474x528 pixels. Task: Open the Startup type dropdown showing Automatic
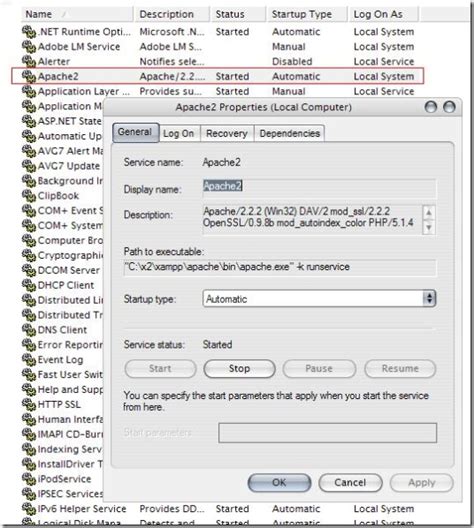319,299
